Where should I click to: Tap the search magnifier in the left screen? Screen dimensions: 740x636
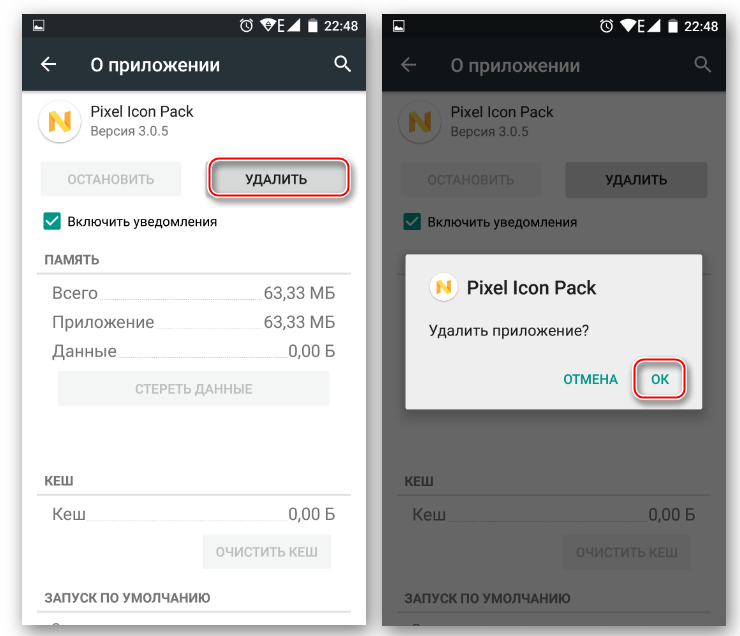(x=342, y=65)
